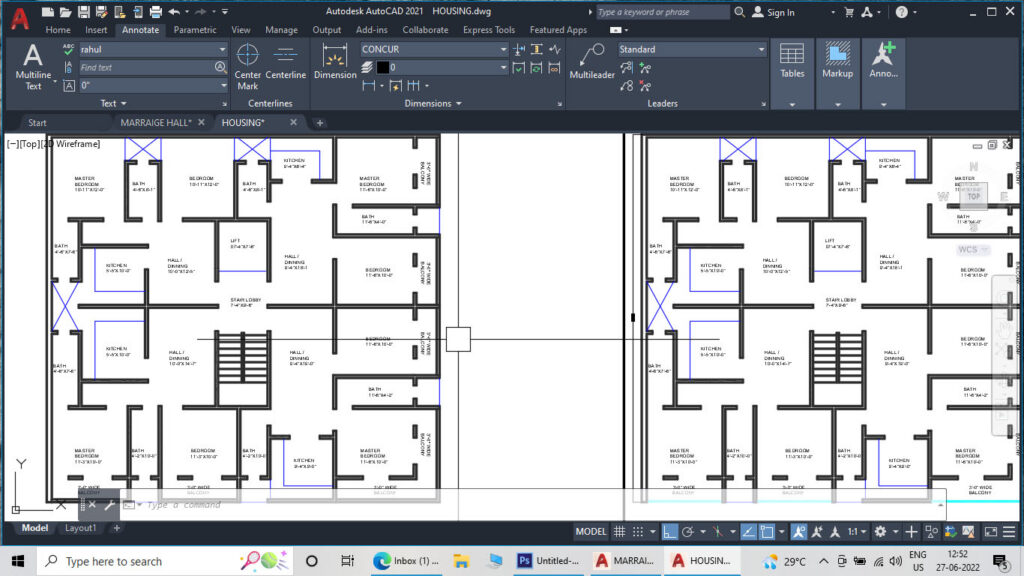Click the Undo arrow

(174, 11)
